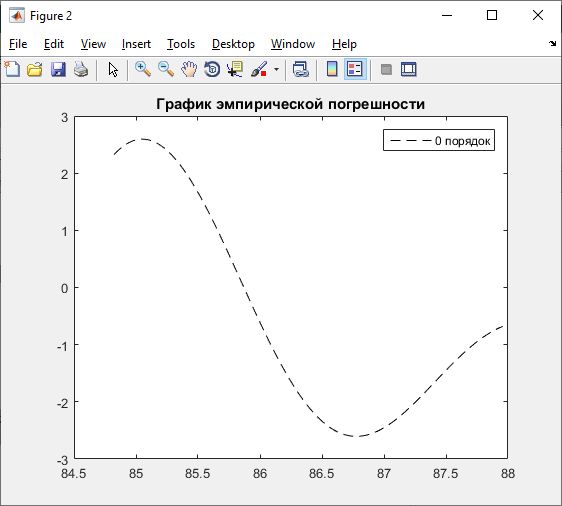Click the x-axis tick label 85
562x506 pixels.
pos(136,474)
